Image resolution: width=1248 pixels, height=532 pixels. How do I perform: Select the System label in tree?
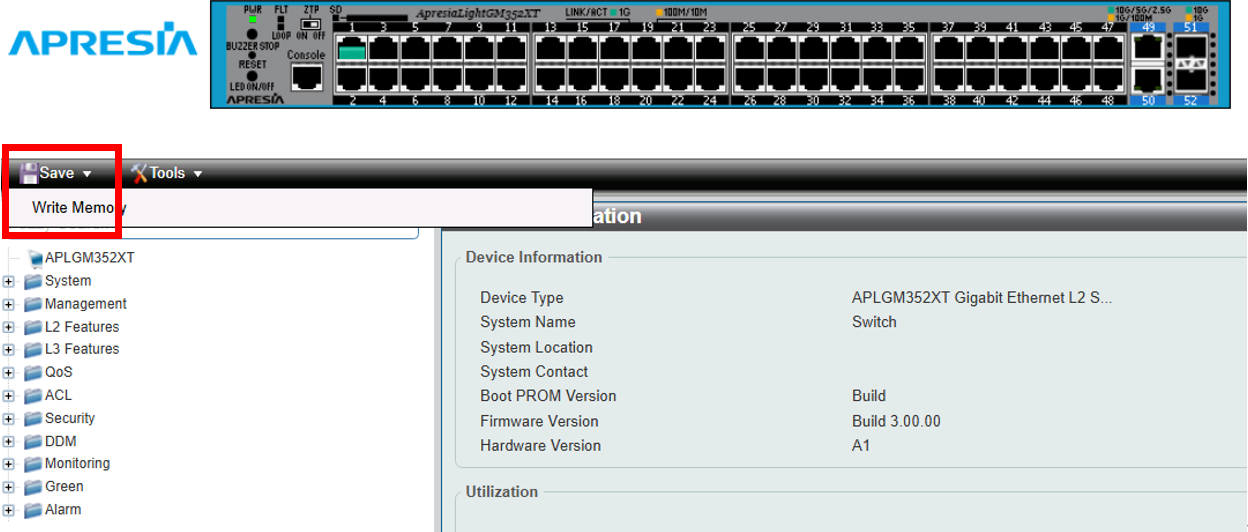[x=68, y=281]
